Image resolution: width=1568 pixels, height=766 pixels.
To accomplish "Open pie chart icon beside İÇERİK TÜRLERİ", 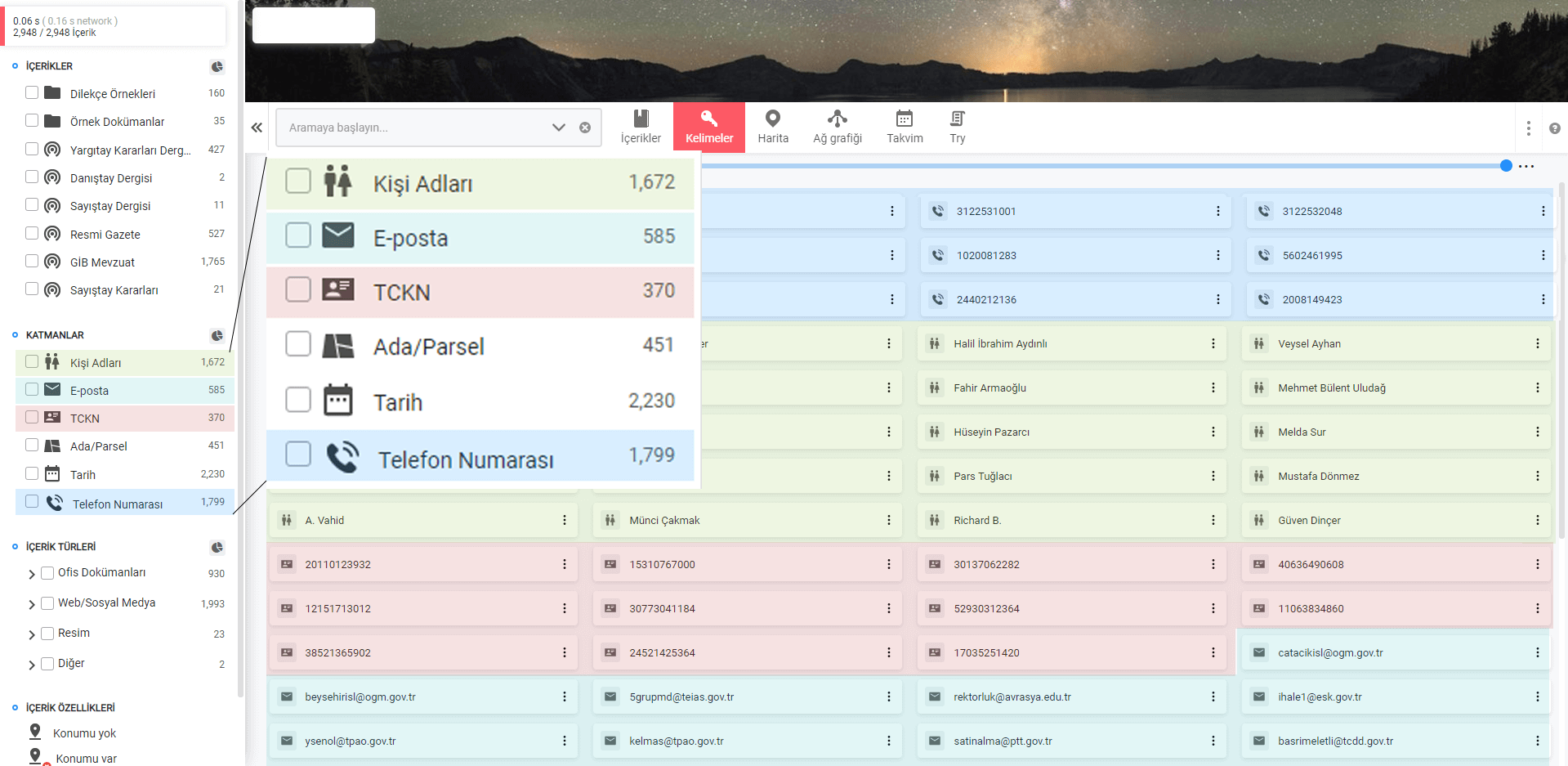I will click(217, 547).
